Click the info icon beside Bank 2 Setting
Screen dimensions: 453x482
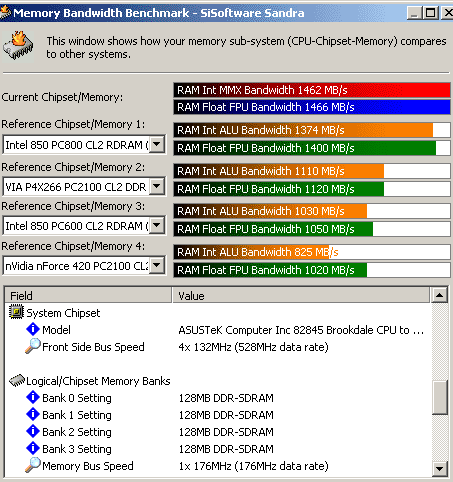pyautogui.click(x=33, y=431)
